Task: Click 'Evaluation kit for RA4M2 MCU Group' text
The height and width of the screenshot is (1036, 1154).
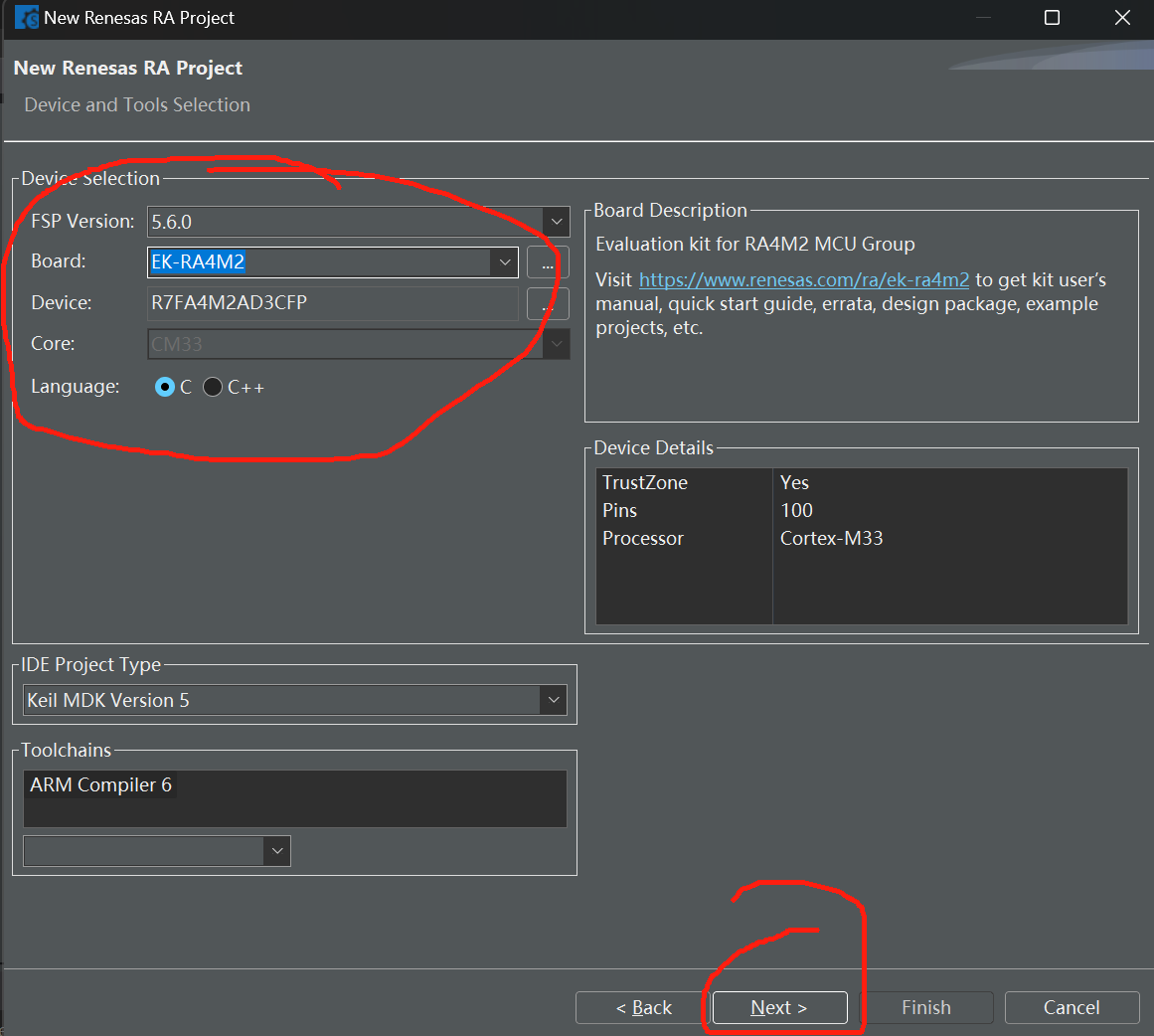Action: pyautogui.click(x=755, y=245)
